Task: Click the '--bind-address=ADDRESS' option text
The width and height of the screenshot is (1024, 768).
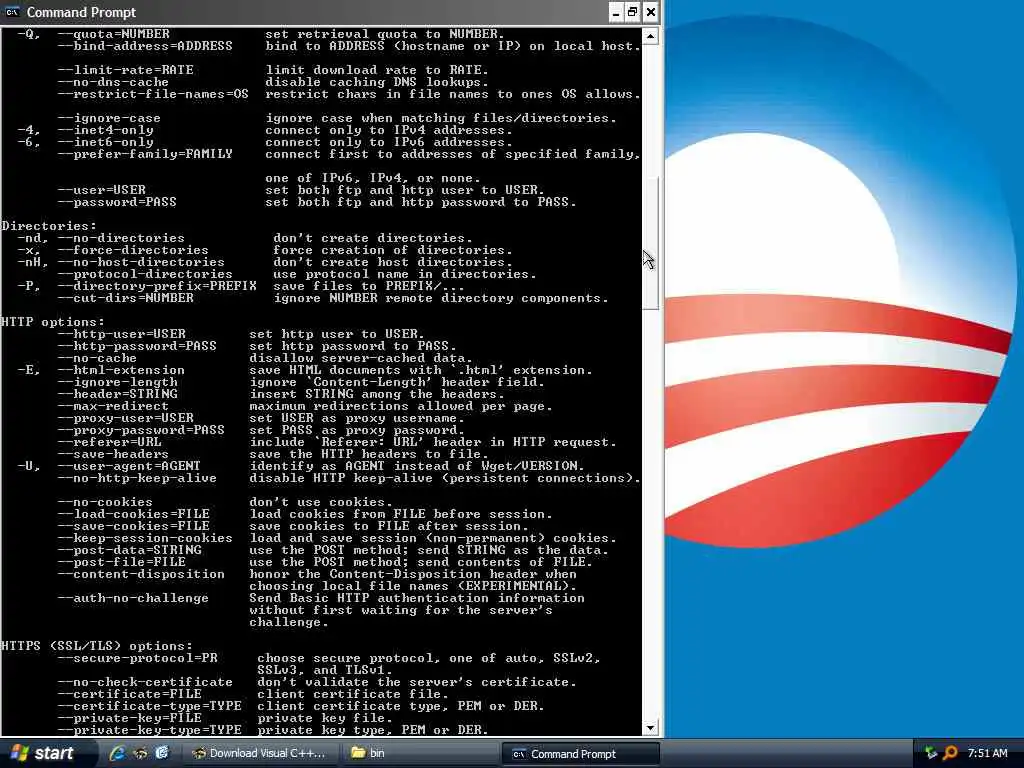Action: tap(144, 46)
